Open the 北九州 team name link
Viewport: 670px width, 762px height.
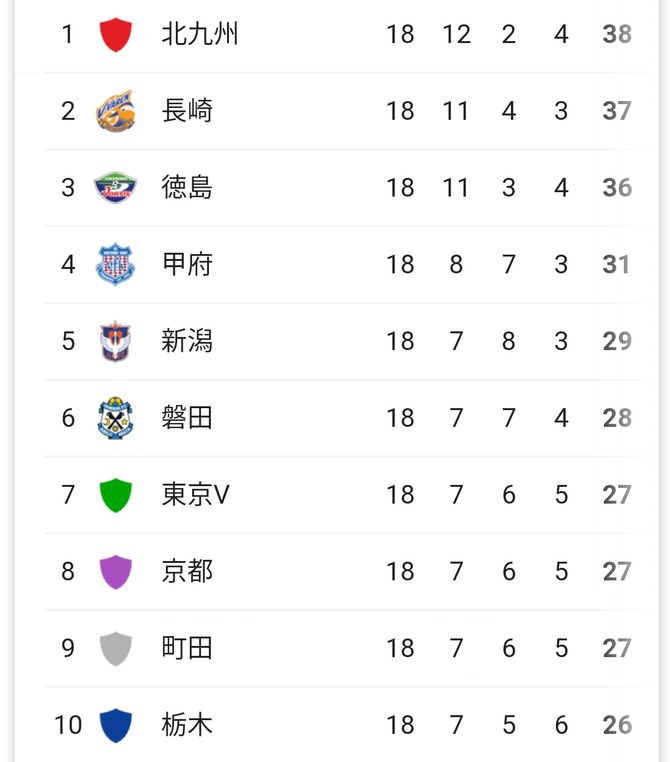pyautogui.click(x=200, y=35)
